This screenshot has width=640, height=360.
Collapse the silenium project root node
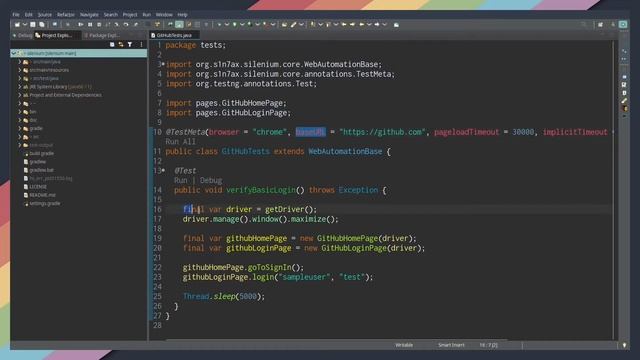13,53
